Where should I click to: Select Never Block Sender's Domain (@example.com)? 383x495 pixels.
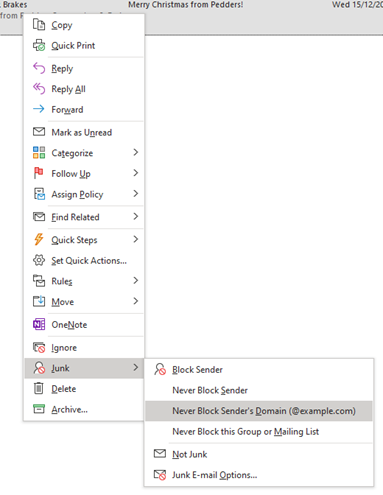pyautogui.click(x=259, y=411)
